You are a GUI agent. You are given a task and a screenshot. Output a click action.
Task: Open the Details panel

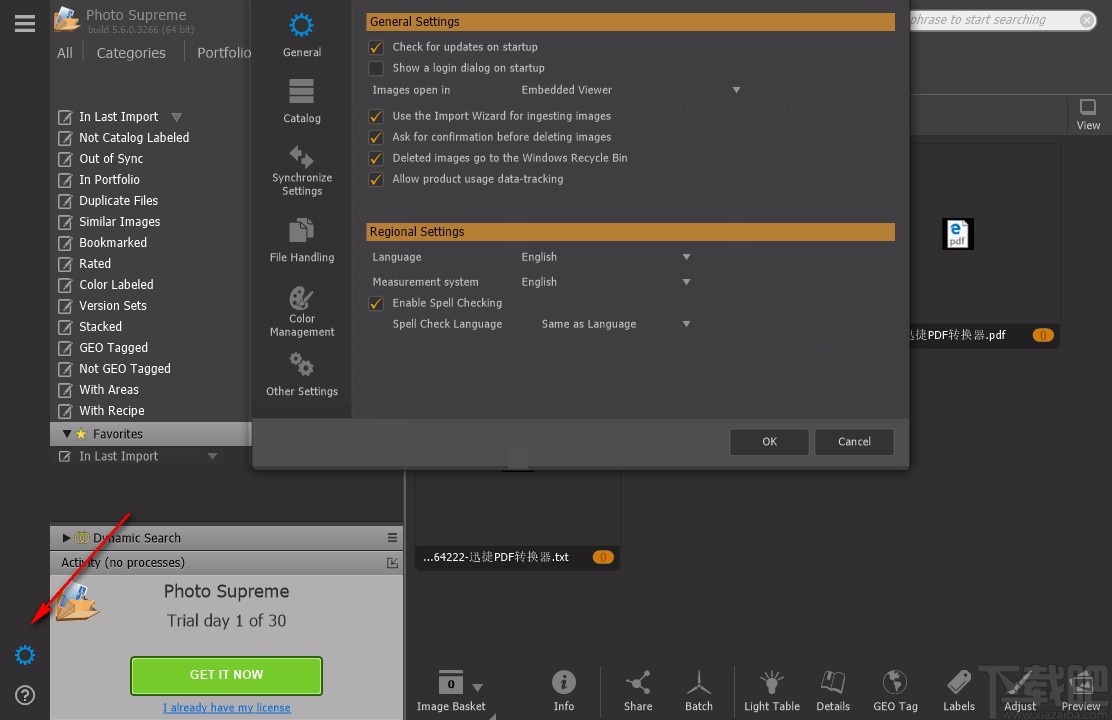pos(833,690)
